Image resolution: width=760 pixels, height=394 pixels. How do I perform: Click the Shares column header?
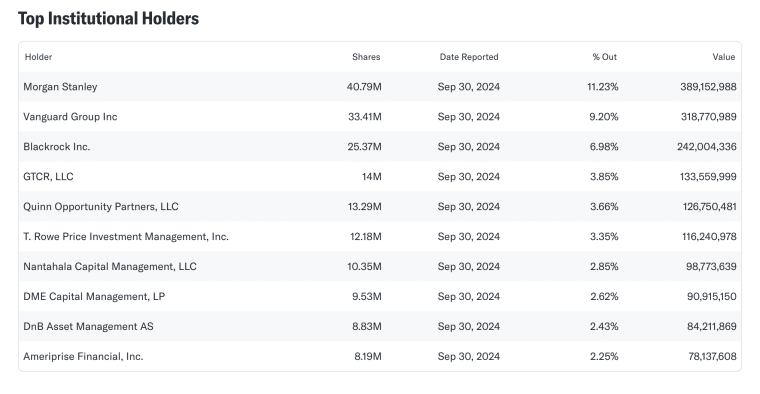366,57
